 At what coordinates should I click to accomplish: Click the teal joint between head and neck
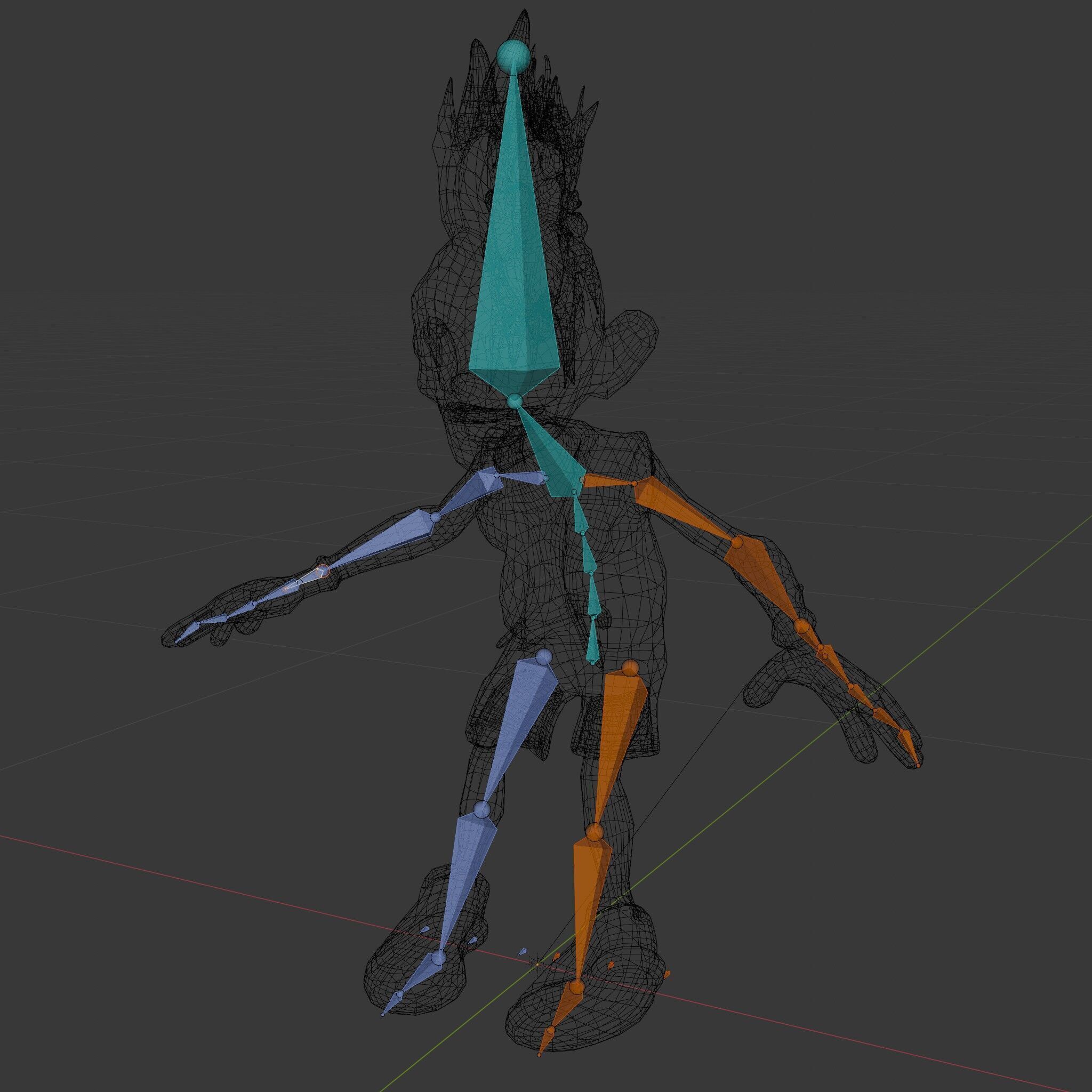(514, 401)
